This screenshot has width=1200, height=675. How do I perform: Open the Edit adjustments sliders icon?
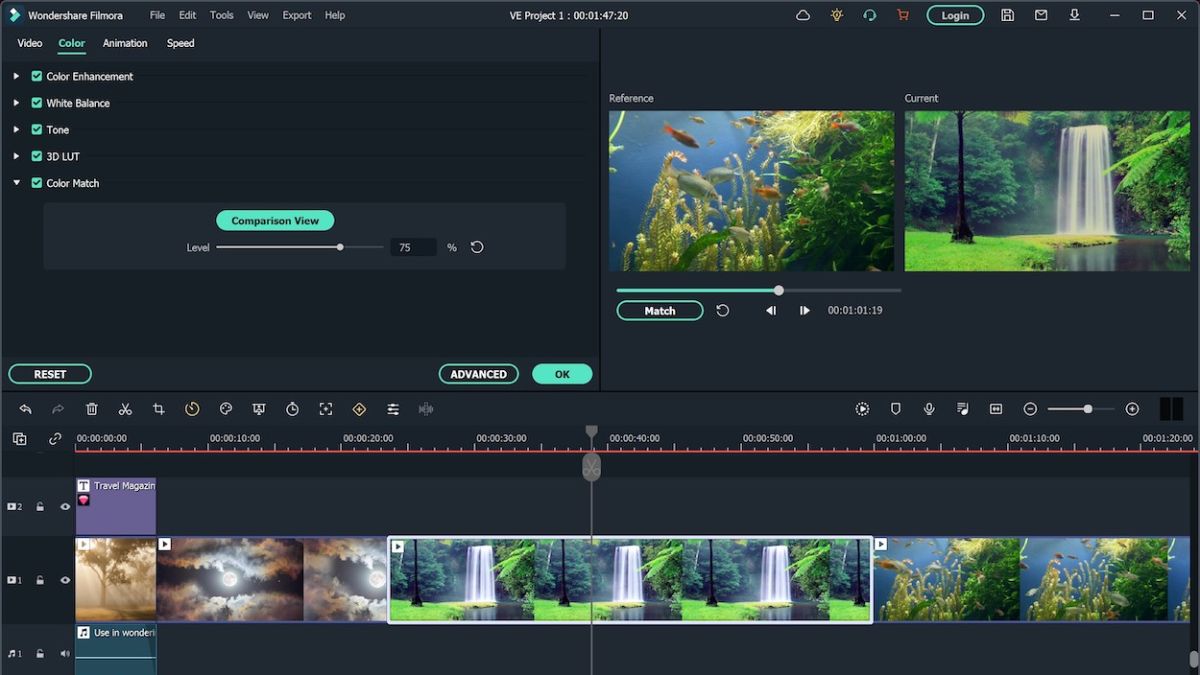coord(393,409)
